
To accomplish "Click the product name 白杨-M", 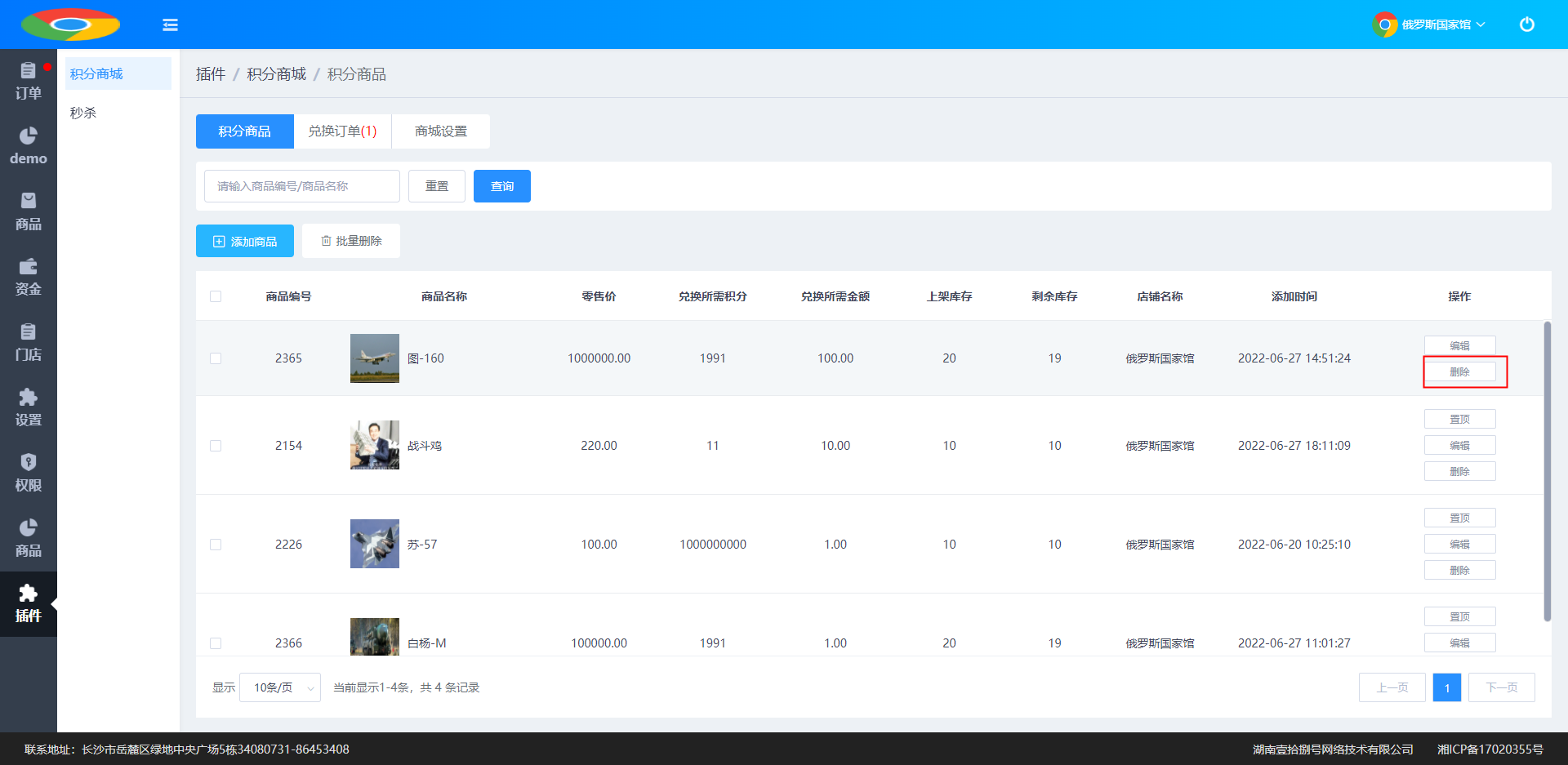I will 427,643.
